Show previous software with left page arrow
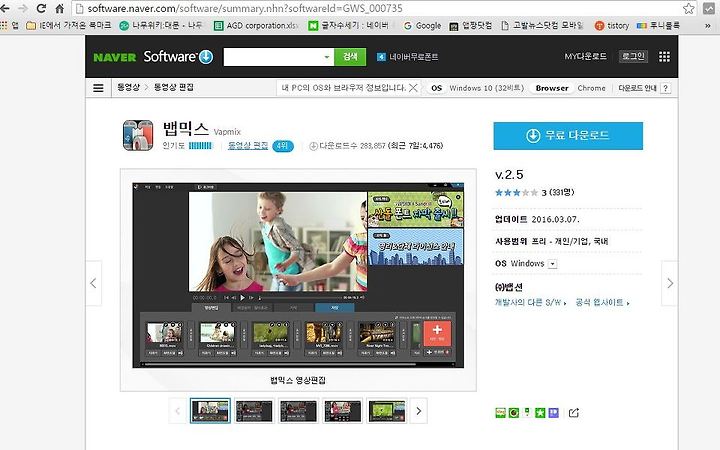The image size is (720, 450). pos(94,283)
